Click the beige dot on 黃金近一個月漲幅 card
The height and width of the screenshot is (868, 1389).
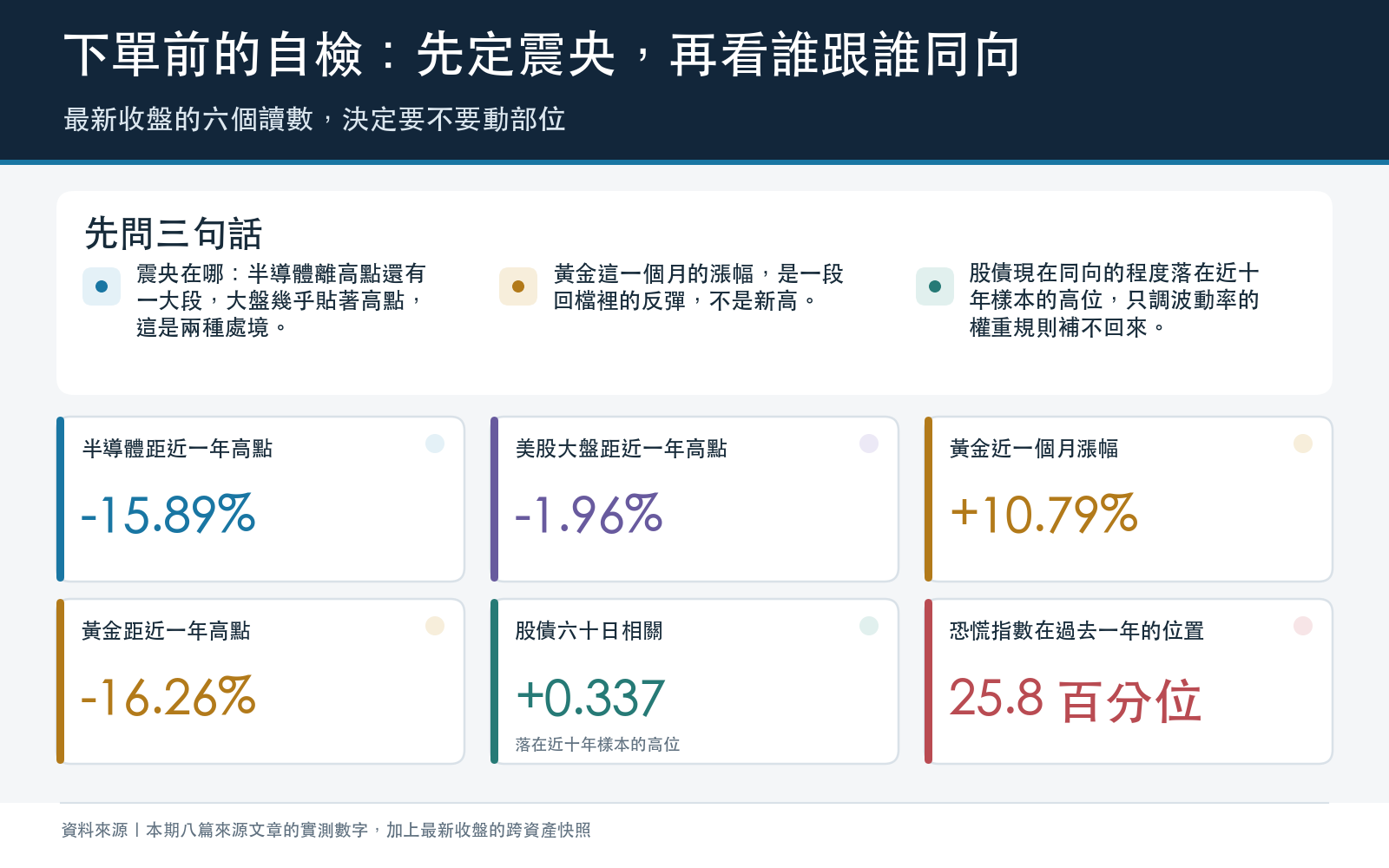tap(1303, 444)
